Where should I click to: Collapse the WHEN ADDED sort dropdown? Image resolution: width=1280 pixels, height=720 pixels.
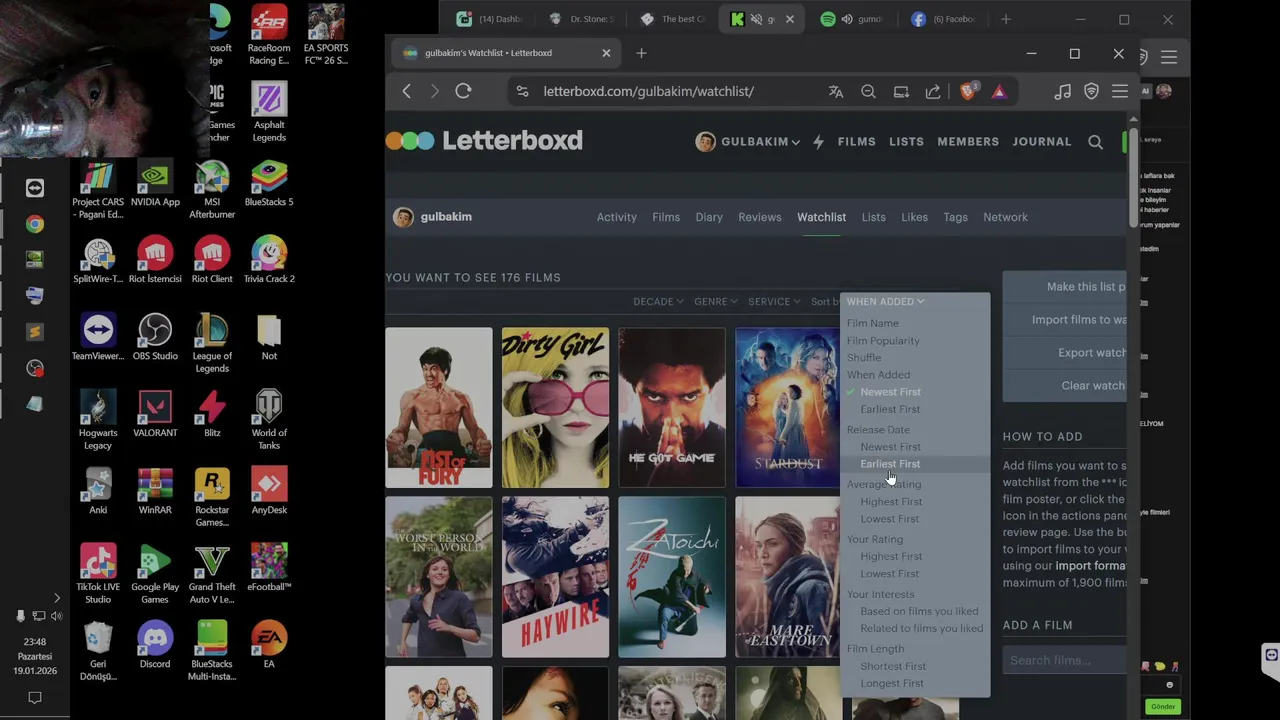tap(885, 301)
